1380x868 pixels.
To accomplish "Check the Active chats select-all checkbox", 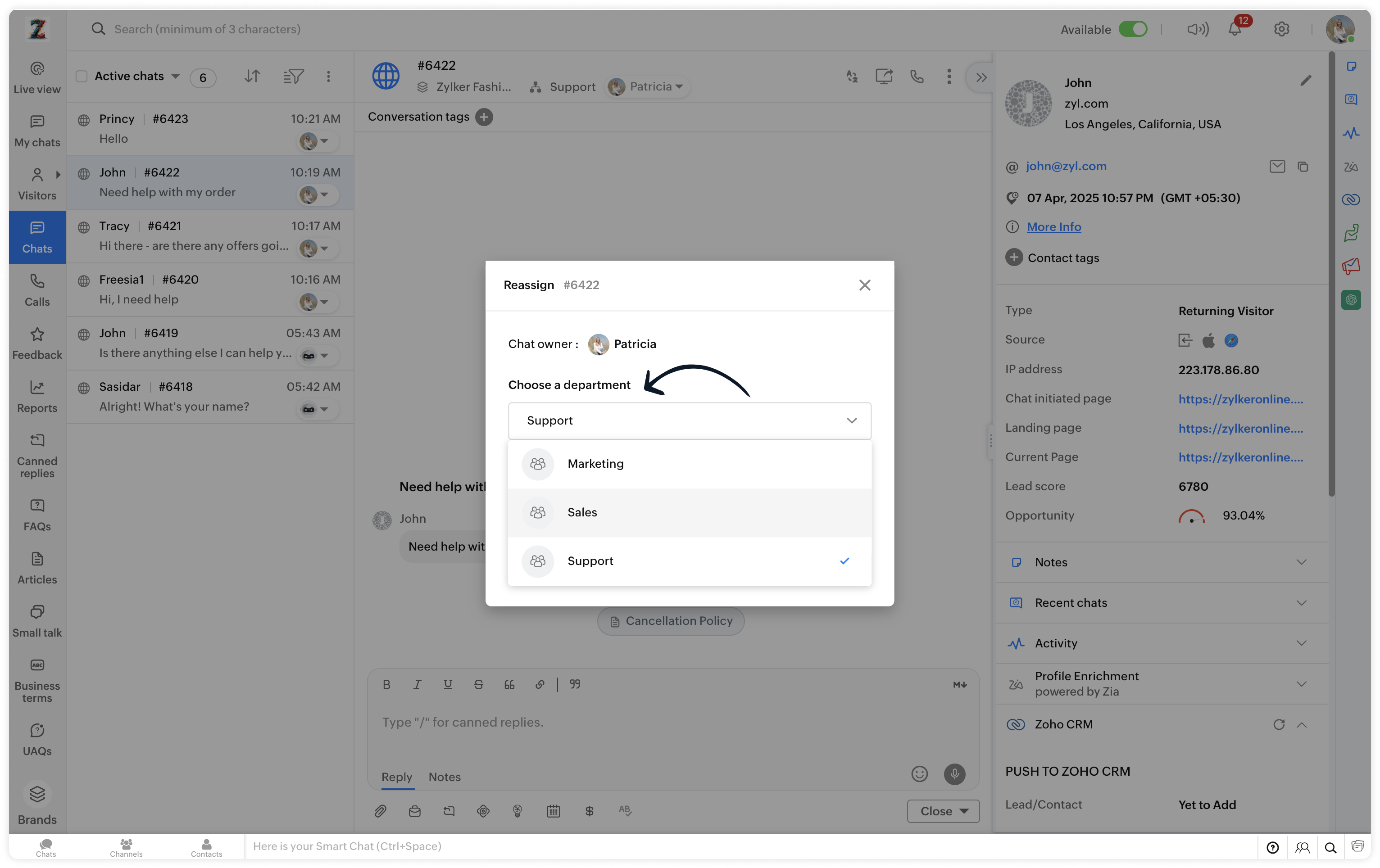I will pyautogui.click(x=82, y=76).
